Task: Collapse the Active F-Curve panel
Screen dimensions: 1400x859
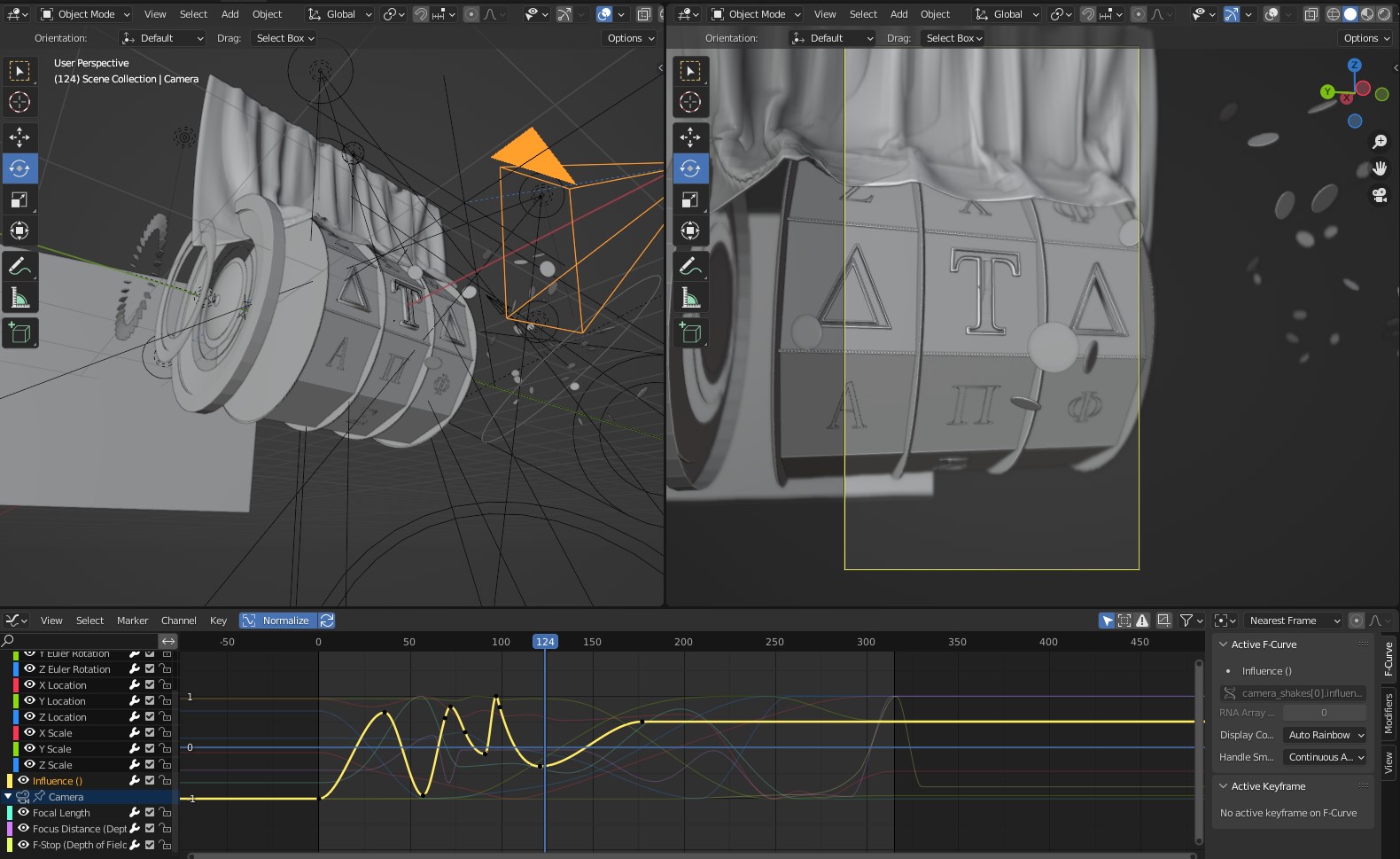Action: (x=1224, y=644)
